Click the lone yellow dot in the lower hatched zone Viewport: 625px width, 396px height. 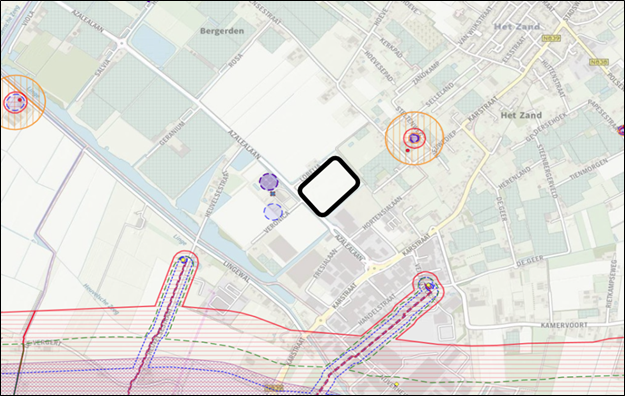[x=396, y=384]
